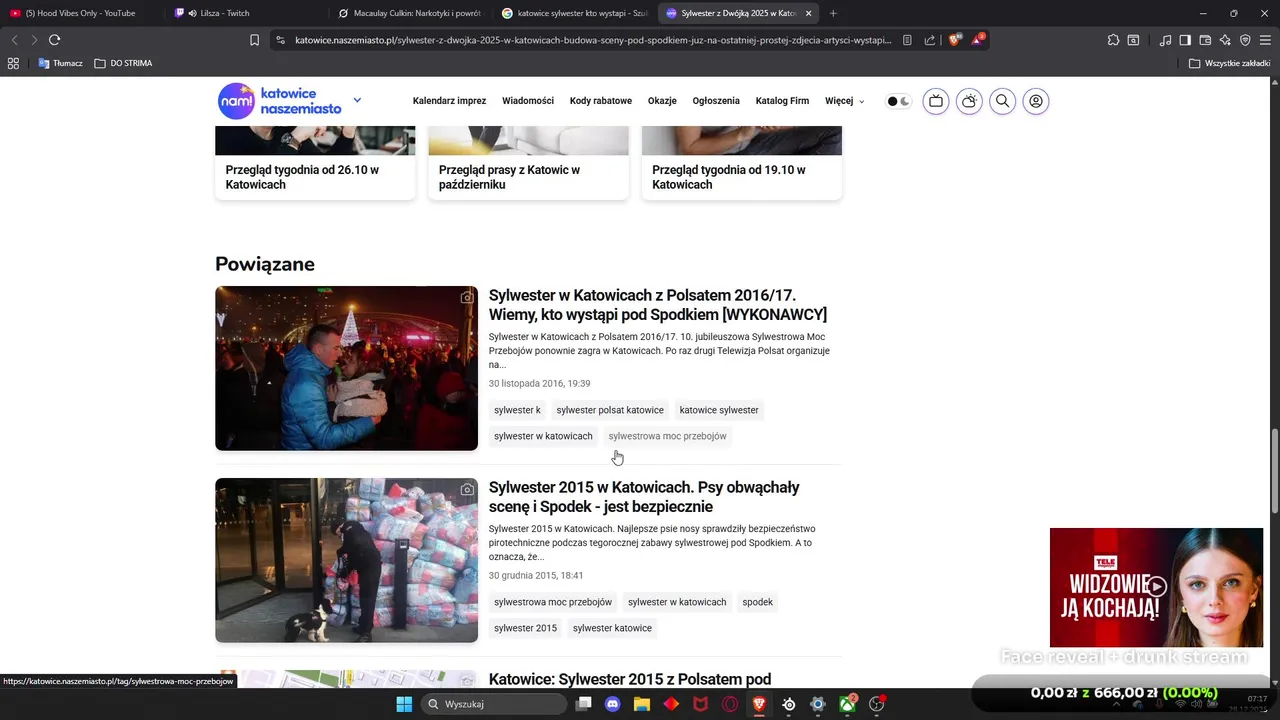1280x720 pixels.
Task: Select the 'katowice sylwester' tag
Action: [719, 410]
